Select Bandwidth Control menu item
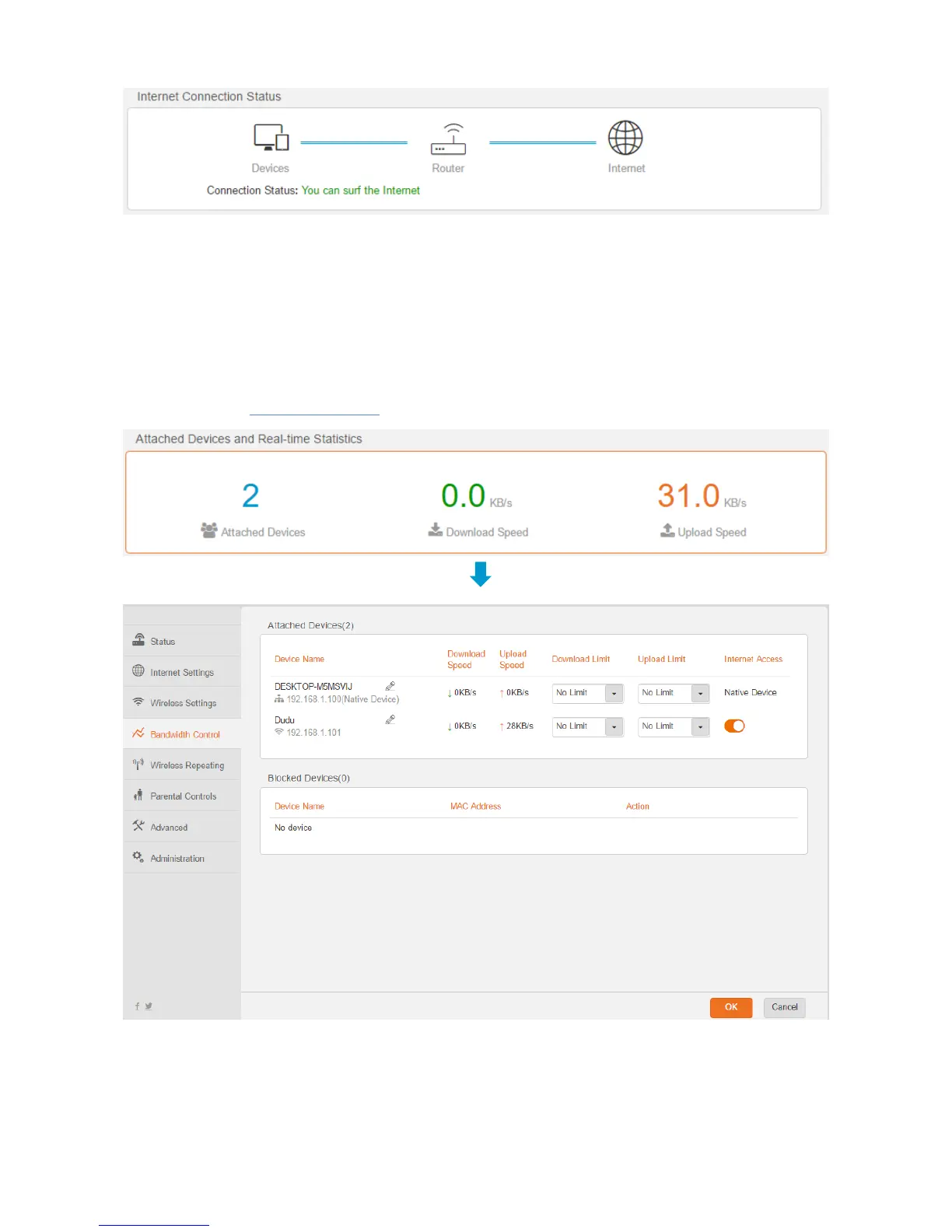 pyautogui.click(x=182, y=734)
